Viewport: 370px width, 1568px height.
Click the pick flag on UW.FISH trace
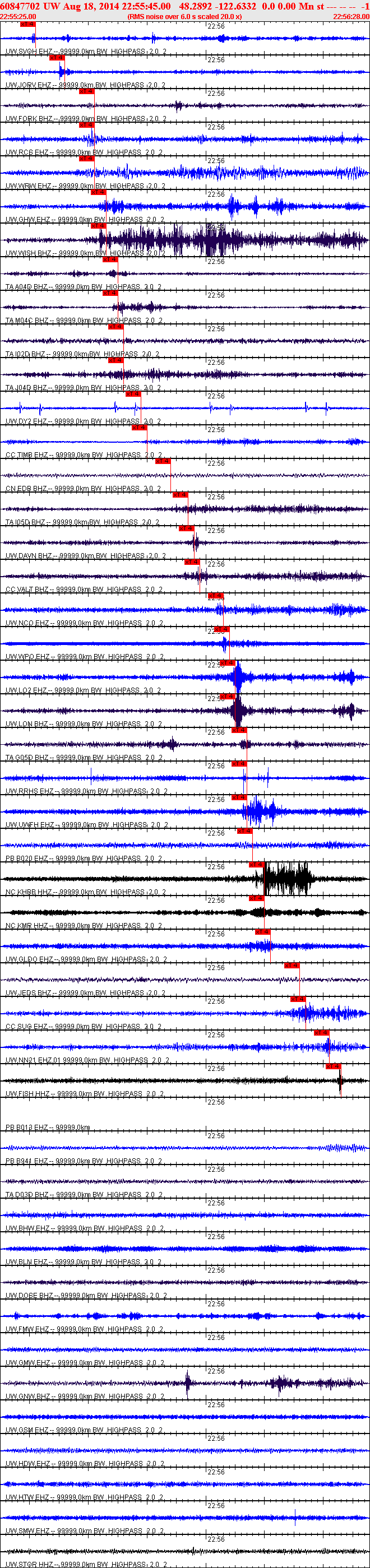333,1066
